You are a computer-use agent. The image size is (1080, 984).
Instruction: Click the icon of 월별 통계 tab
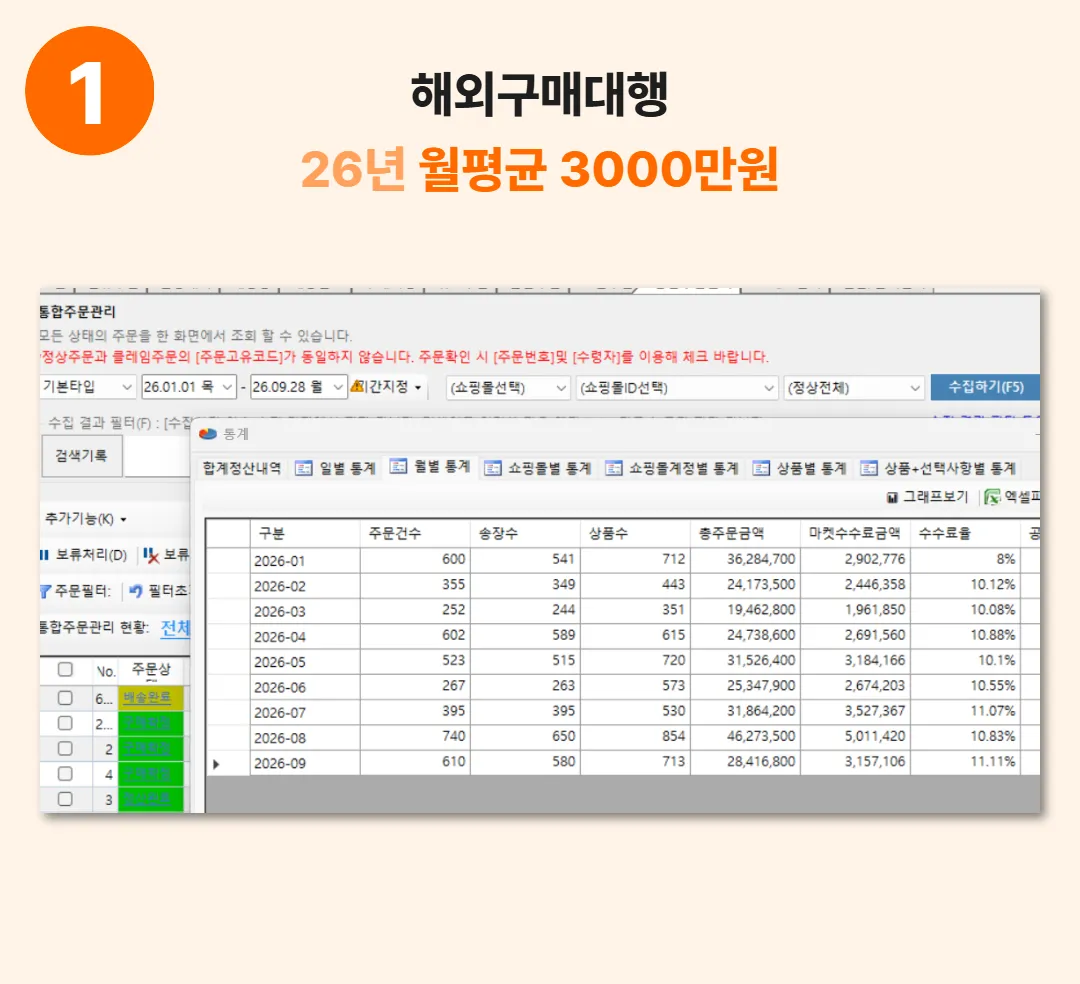[398, 467]
